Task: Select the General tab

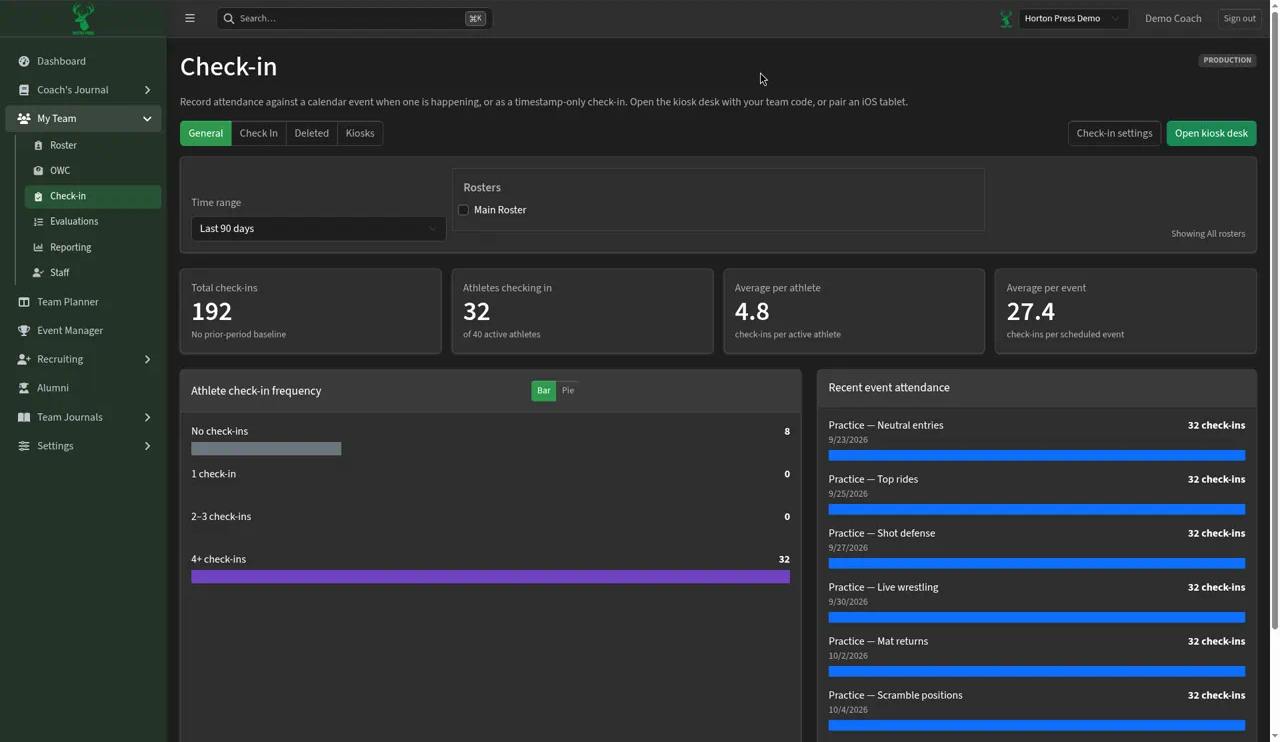Action: 206,133
